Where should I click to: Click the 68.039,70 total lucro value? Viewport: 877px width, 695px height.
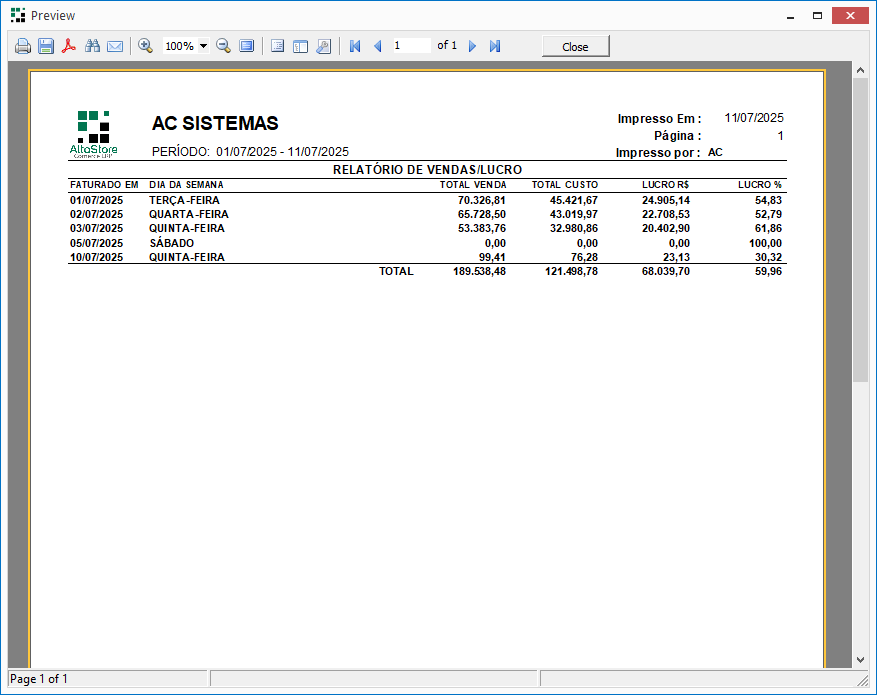click(666, 271)
